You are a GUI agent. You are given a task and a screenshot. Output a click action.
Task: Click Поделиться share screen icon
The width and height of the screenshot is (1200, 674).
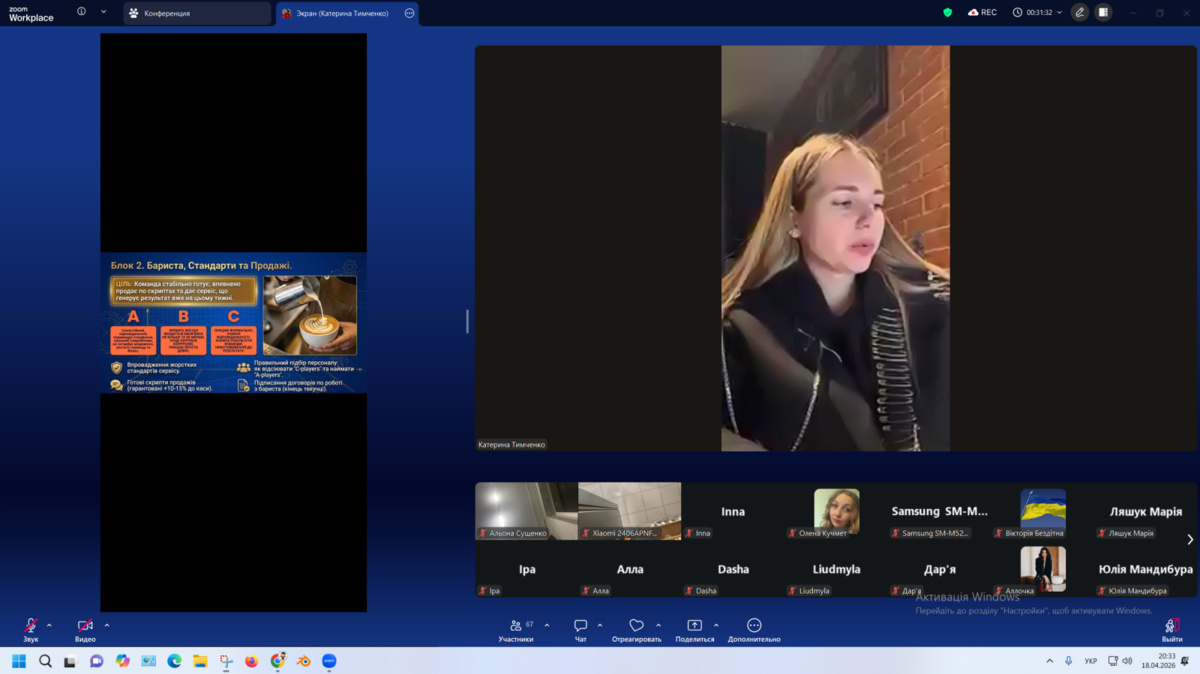pos(694,627)
